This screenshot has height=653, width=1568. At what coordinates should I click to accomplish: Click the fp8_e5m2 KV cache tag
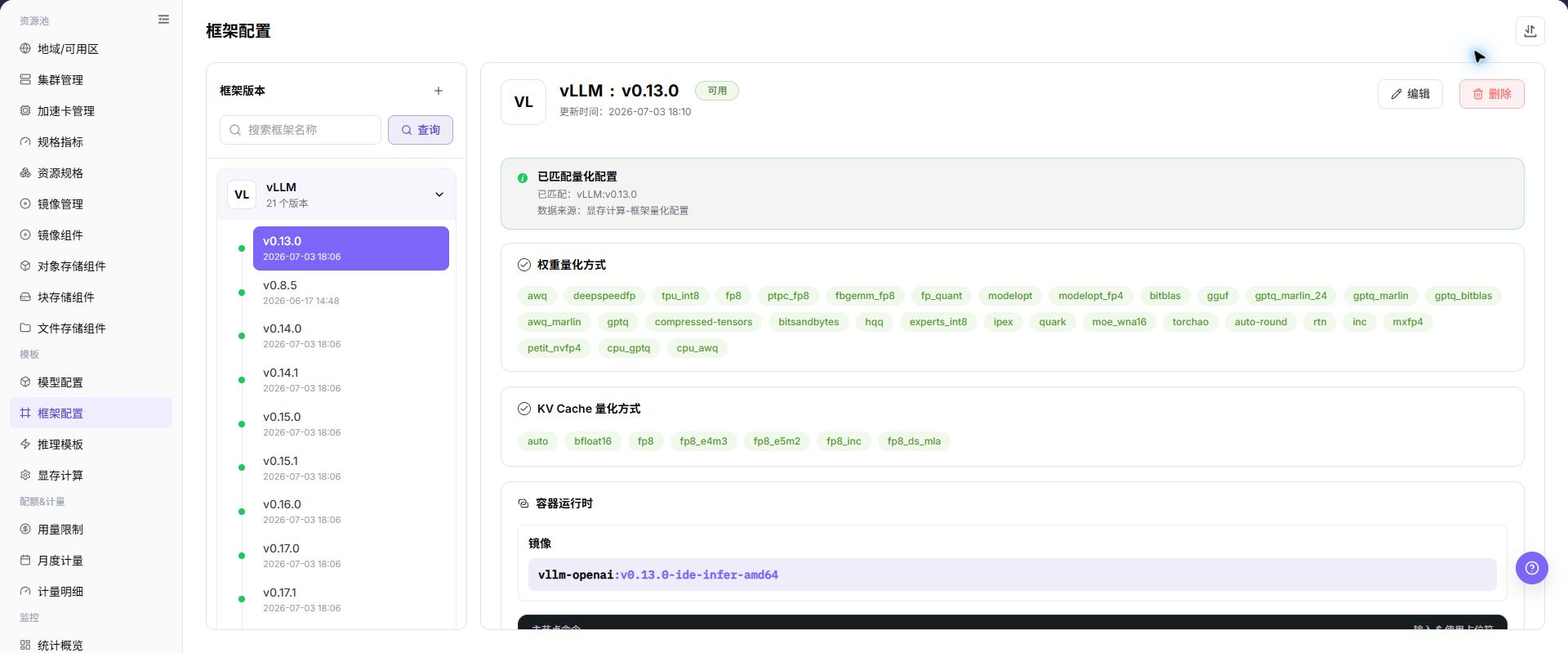[777, 441]
